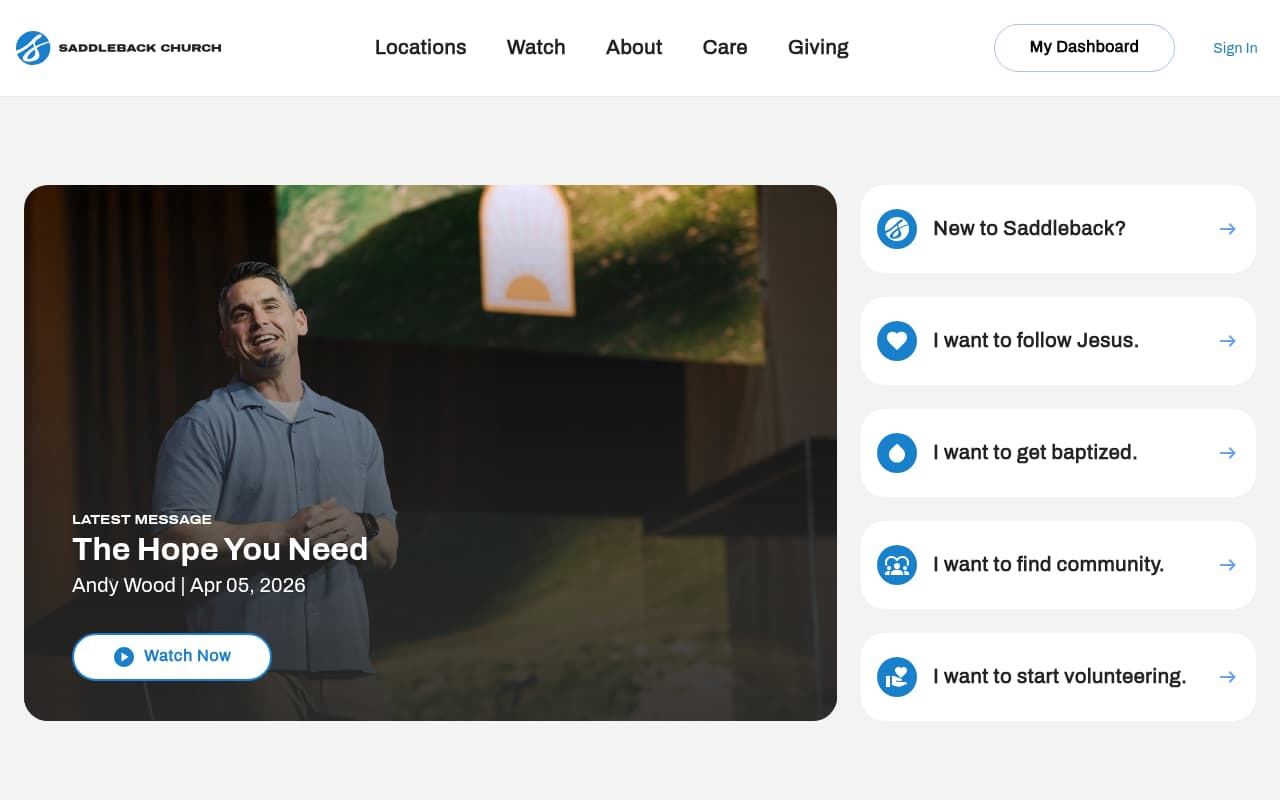Click the arrow on the baptism card
The image size is (1280, 800).
point(1227,453)
